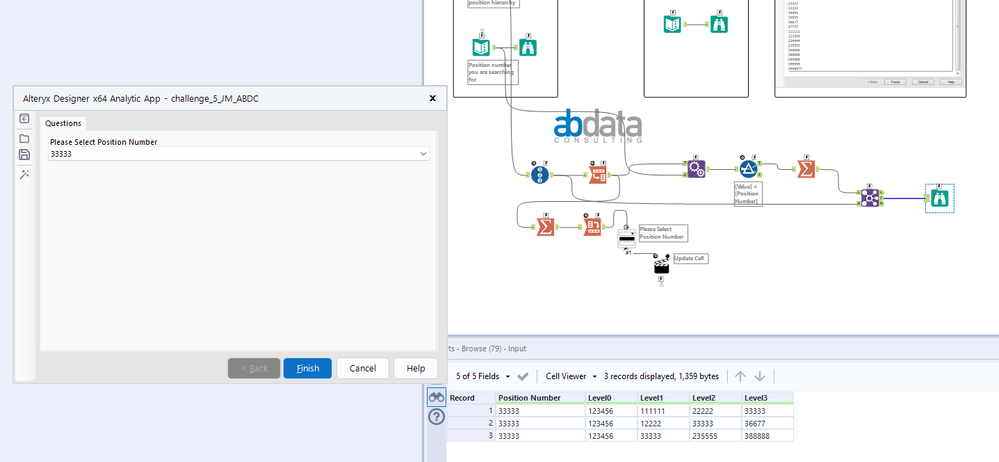Click the Cancel button
Viewport: 999px width, 462px height.
click(x=363, y=368)
